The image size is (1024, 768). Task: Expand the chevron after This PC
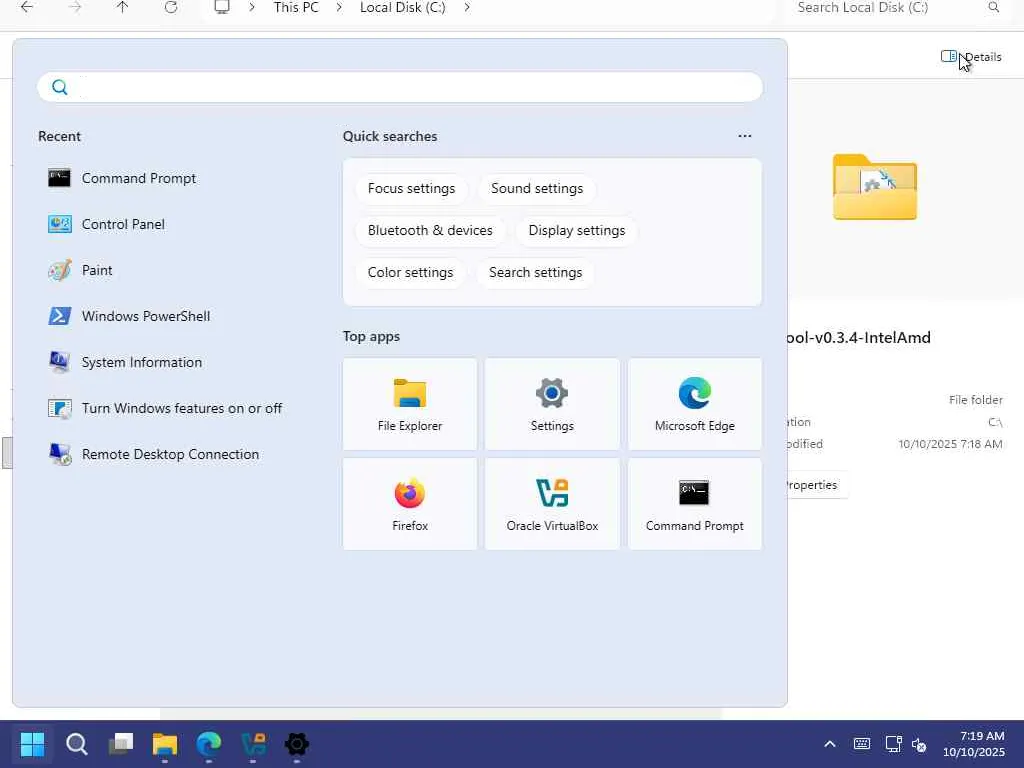(x=339, y=8)
